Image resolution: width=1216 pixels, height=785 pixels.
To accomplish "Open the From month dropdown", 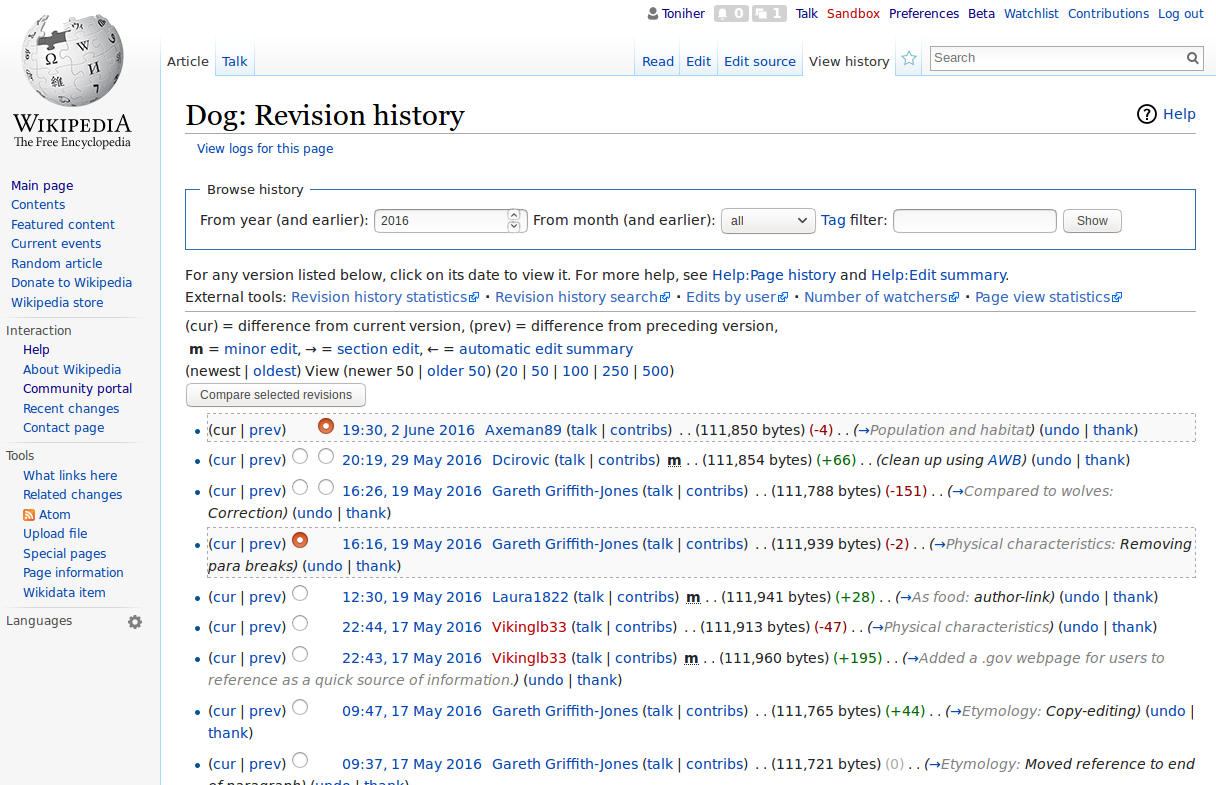I will pyautogui.click(x=768, y=221).
